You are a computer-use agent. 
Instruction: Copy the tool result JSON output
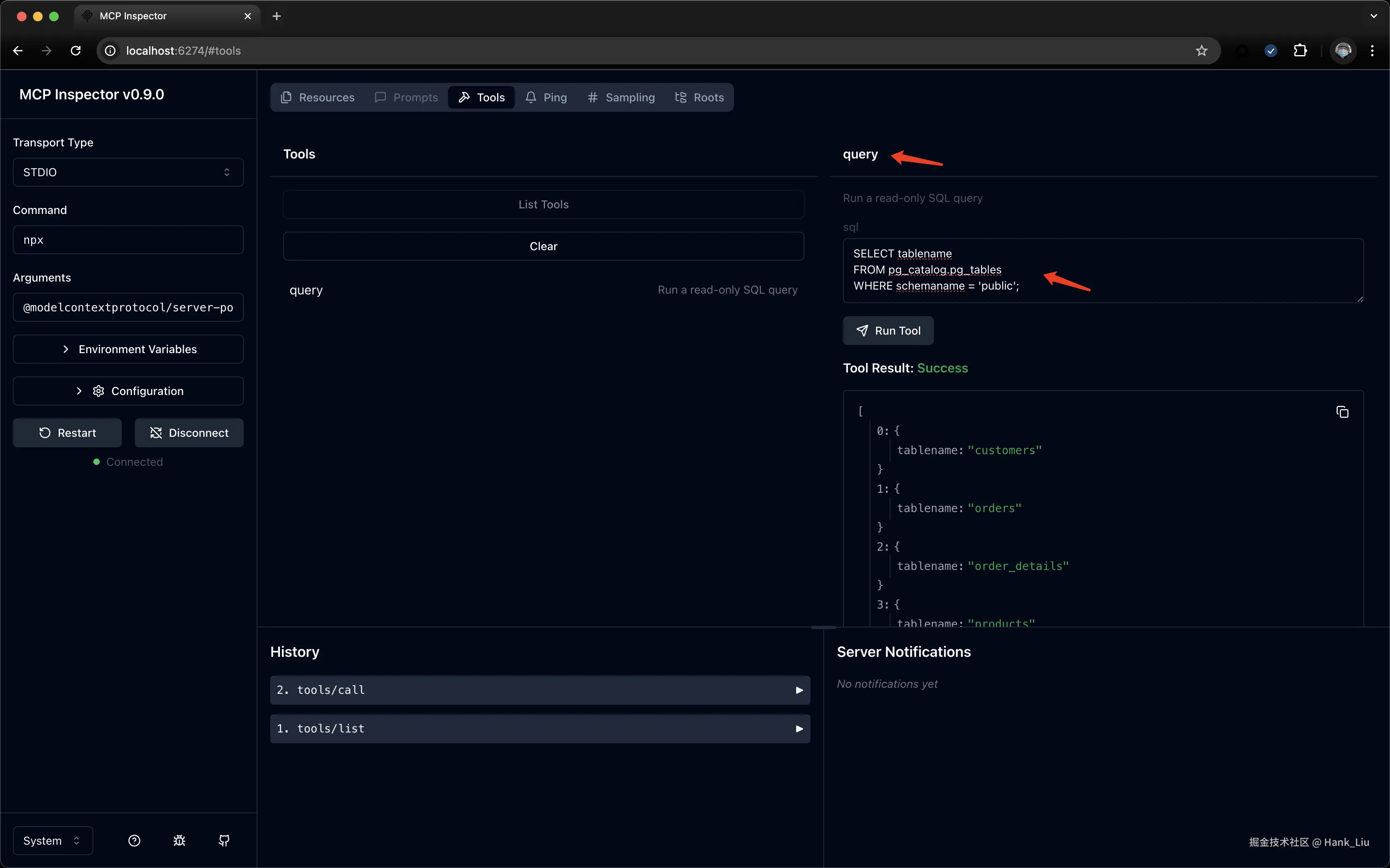1342,412
